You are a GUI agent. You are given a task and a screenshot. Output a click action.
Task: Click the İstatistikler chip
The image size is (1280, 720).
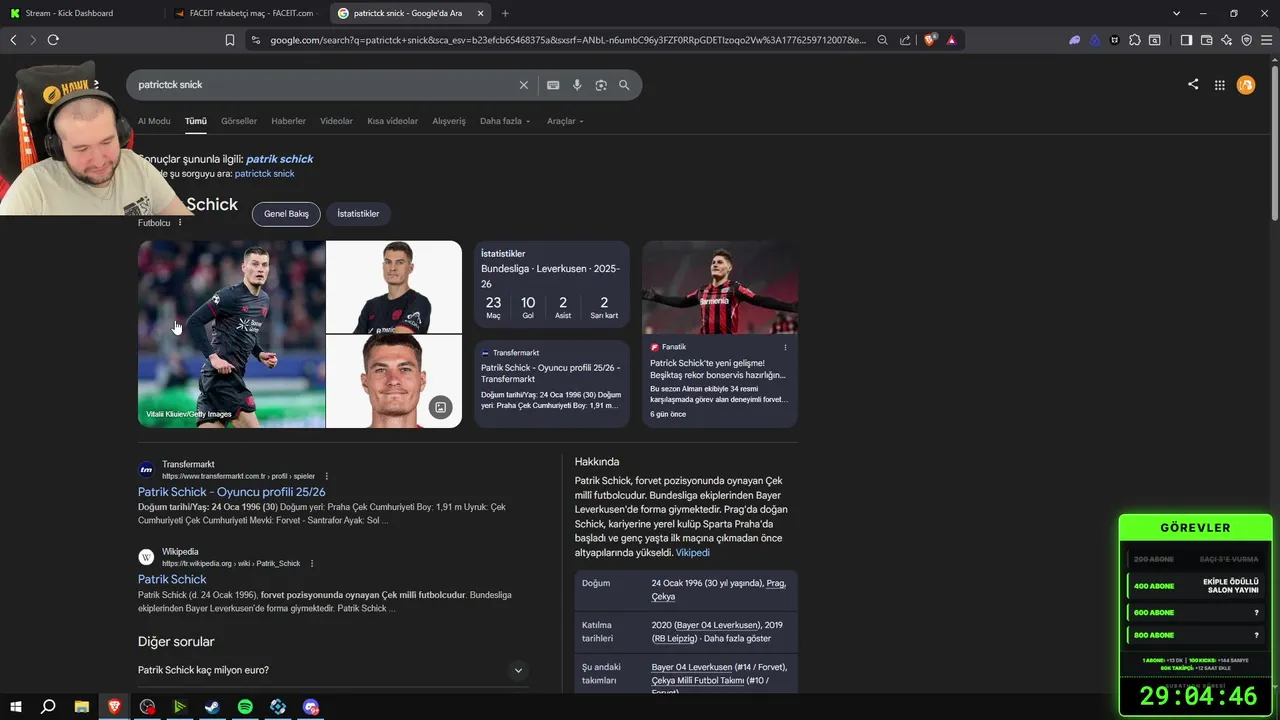[x=358, y=214]
